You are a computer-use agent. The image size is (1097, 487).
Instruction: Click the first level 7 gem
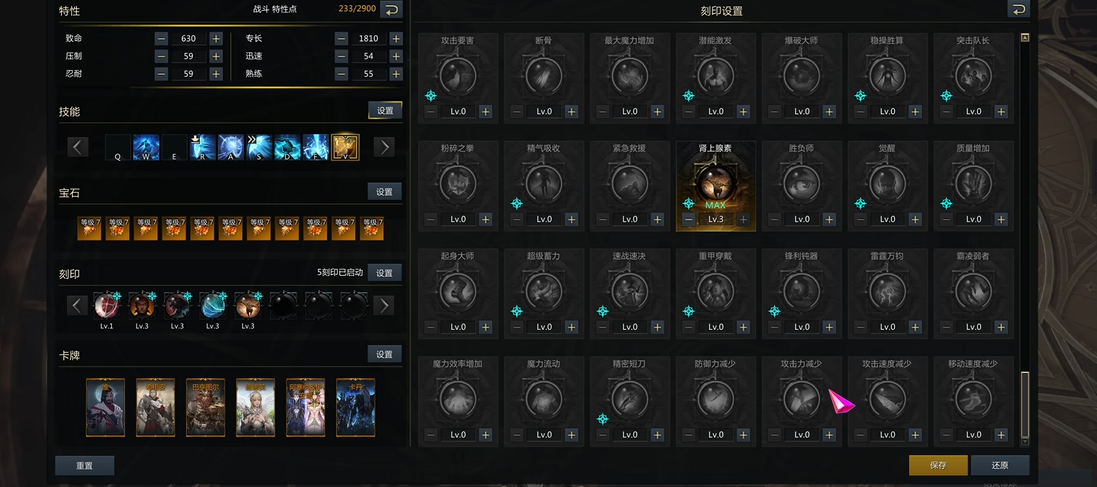(90, 228)
